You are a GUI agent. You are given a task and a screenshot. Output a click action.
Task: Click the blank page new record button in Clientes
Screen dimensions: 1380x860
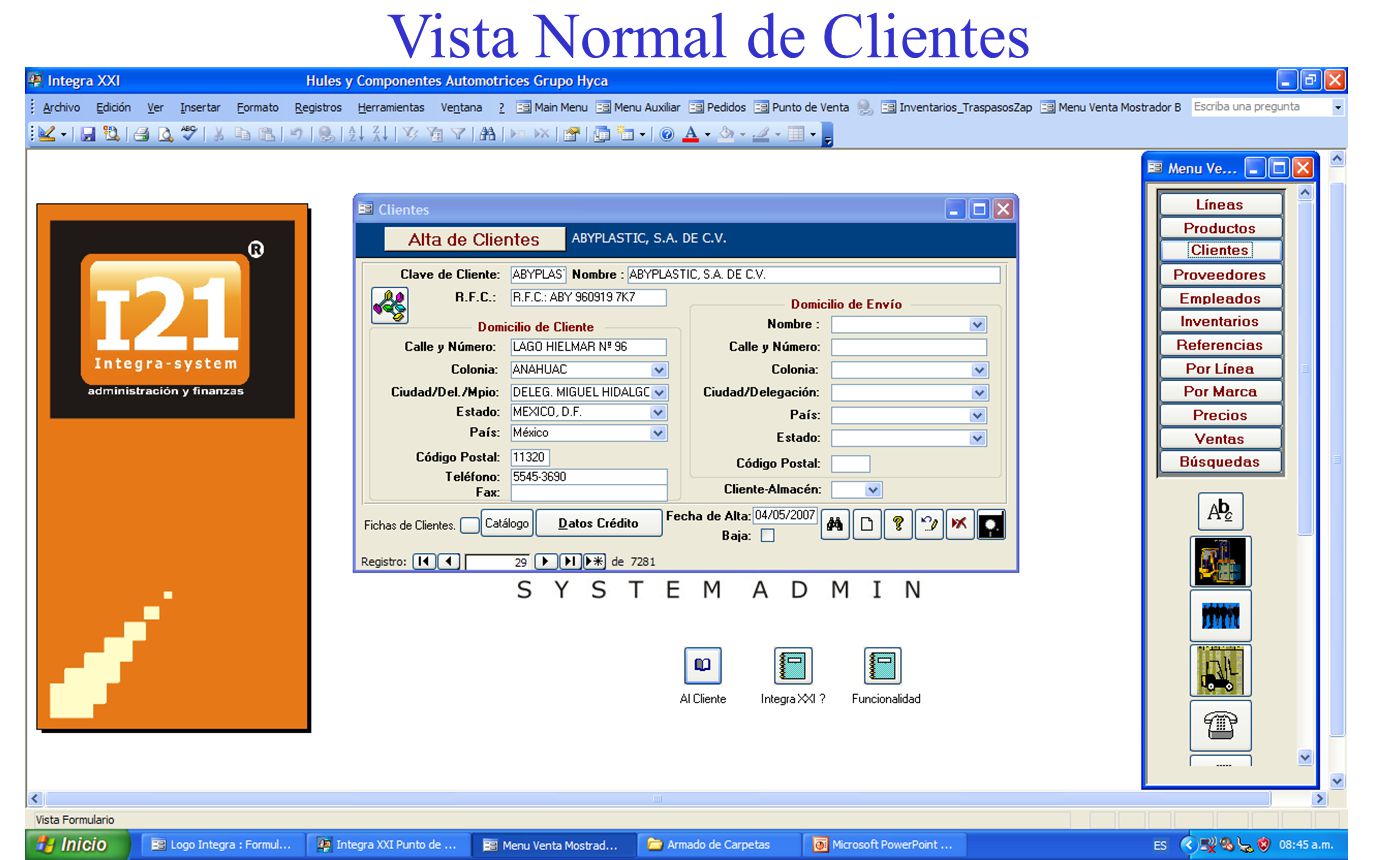866,524
